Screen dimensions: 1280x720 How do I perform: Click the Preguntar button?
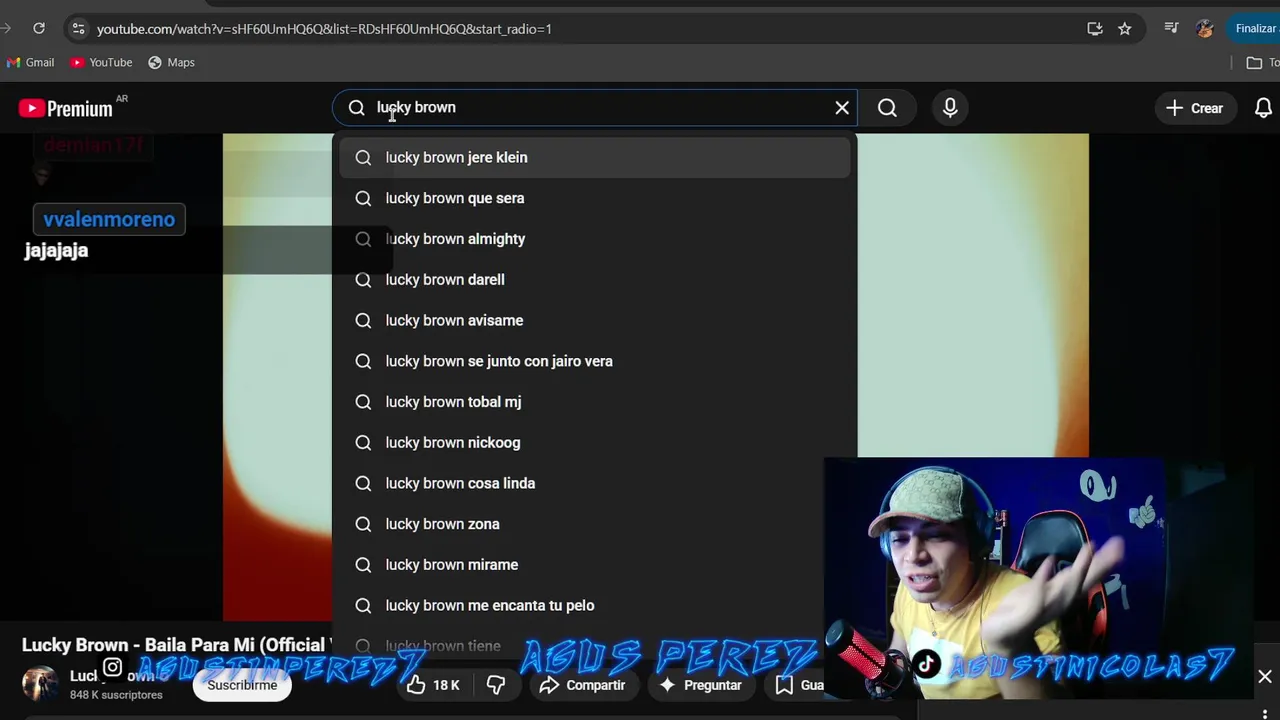pyautogui.click(x=700, y=685)
